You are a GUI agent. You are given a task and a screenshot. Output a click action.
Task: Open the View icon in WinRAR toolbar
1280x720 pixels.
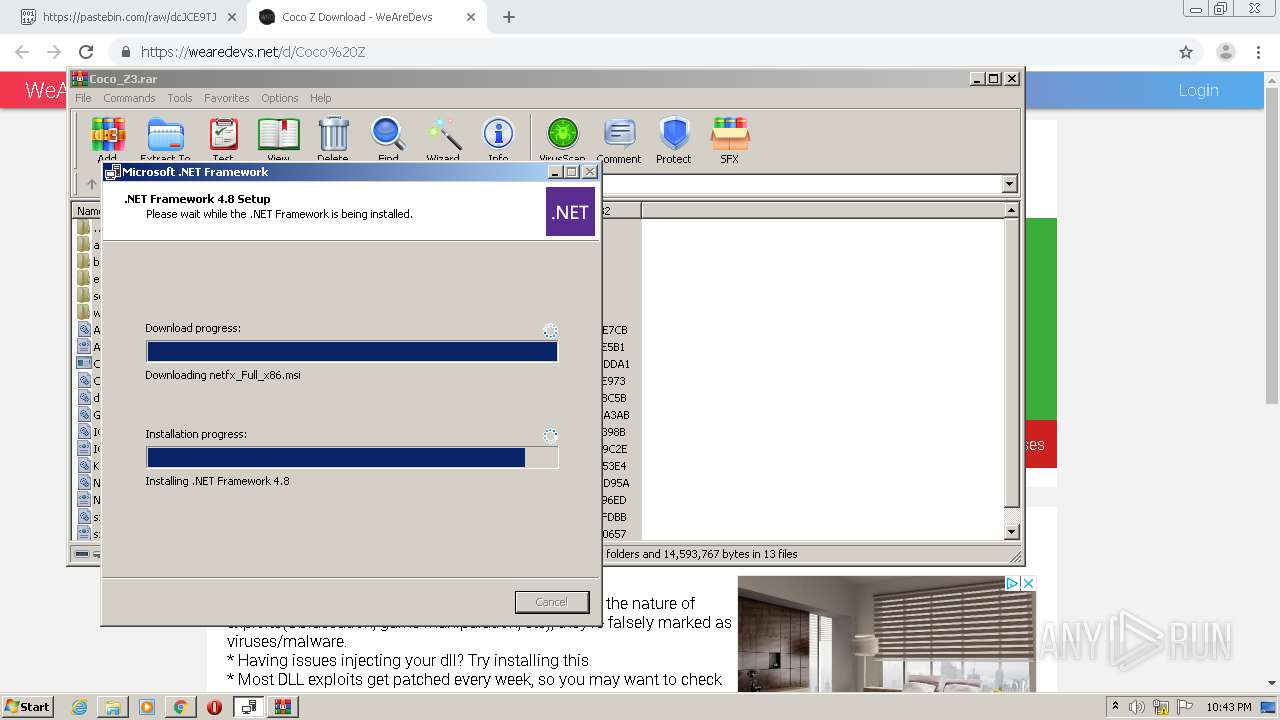coord(278,136)
